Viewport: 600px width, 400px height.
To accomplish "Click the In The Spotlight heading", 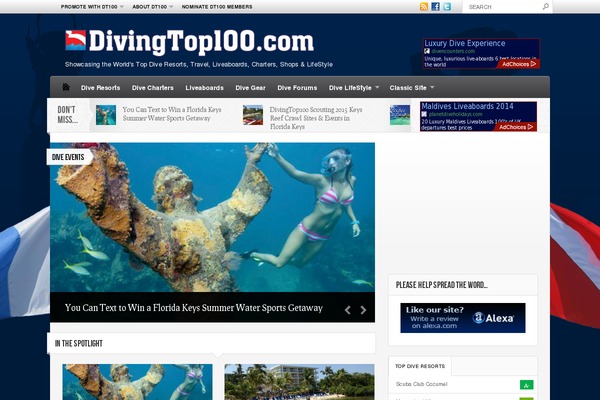I will [x=78, y=343].
